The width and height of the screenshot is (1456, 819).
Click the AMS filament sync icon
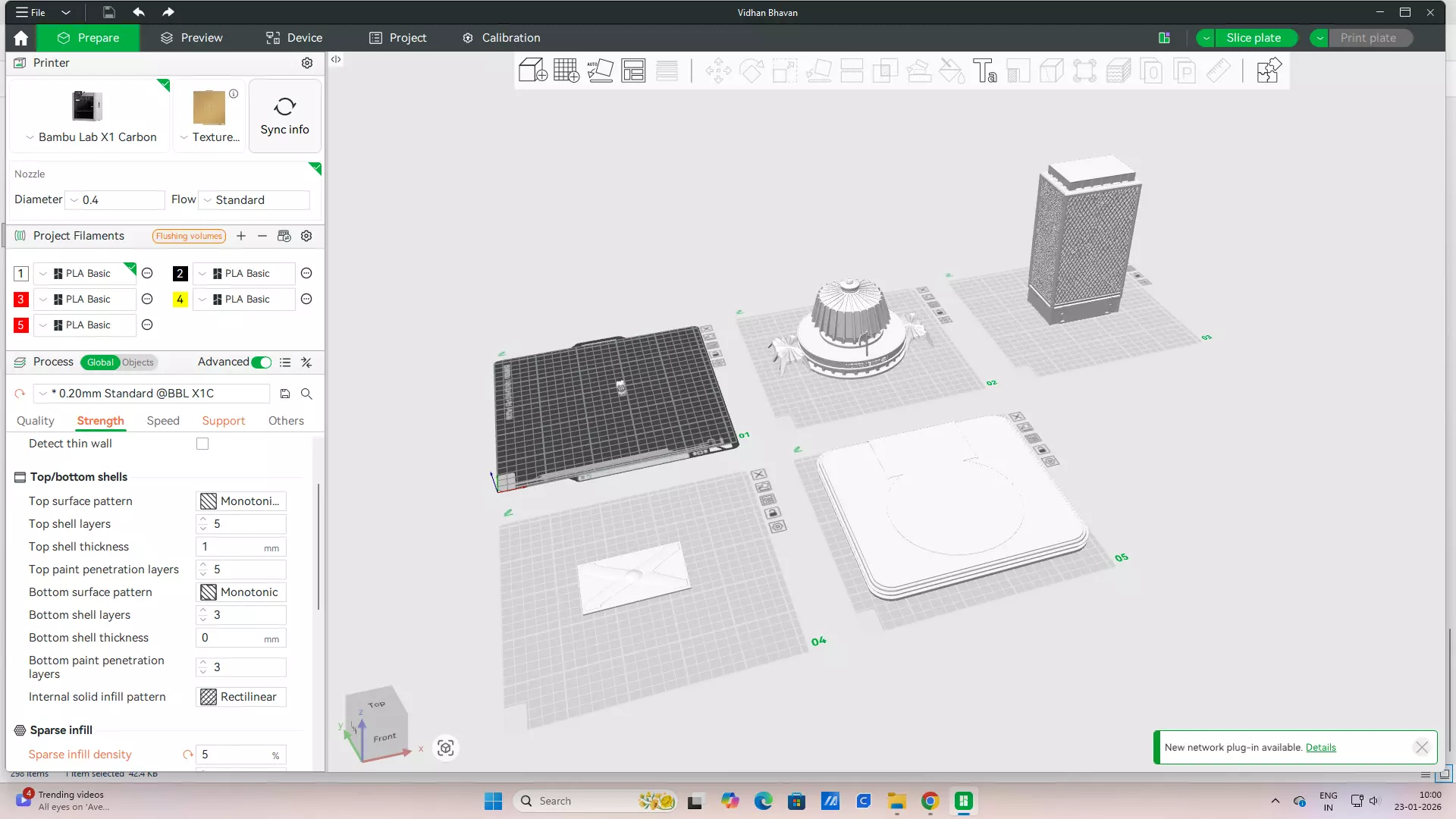pos(284,236)
